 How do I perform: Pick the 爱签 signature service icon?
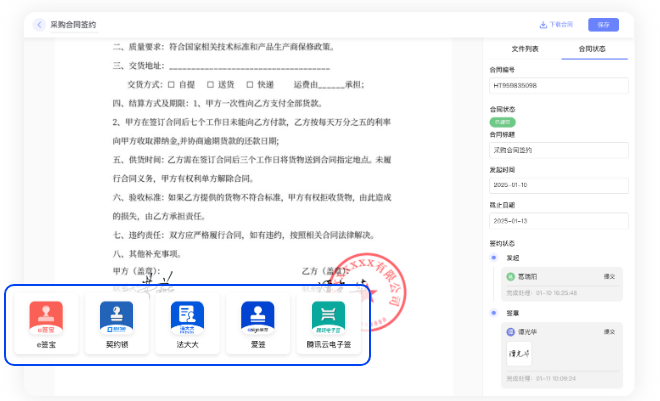[258, 318]
